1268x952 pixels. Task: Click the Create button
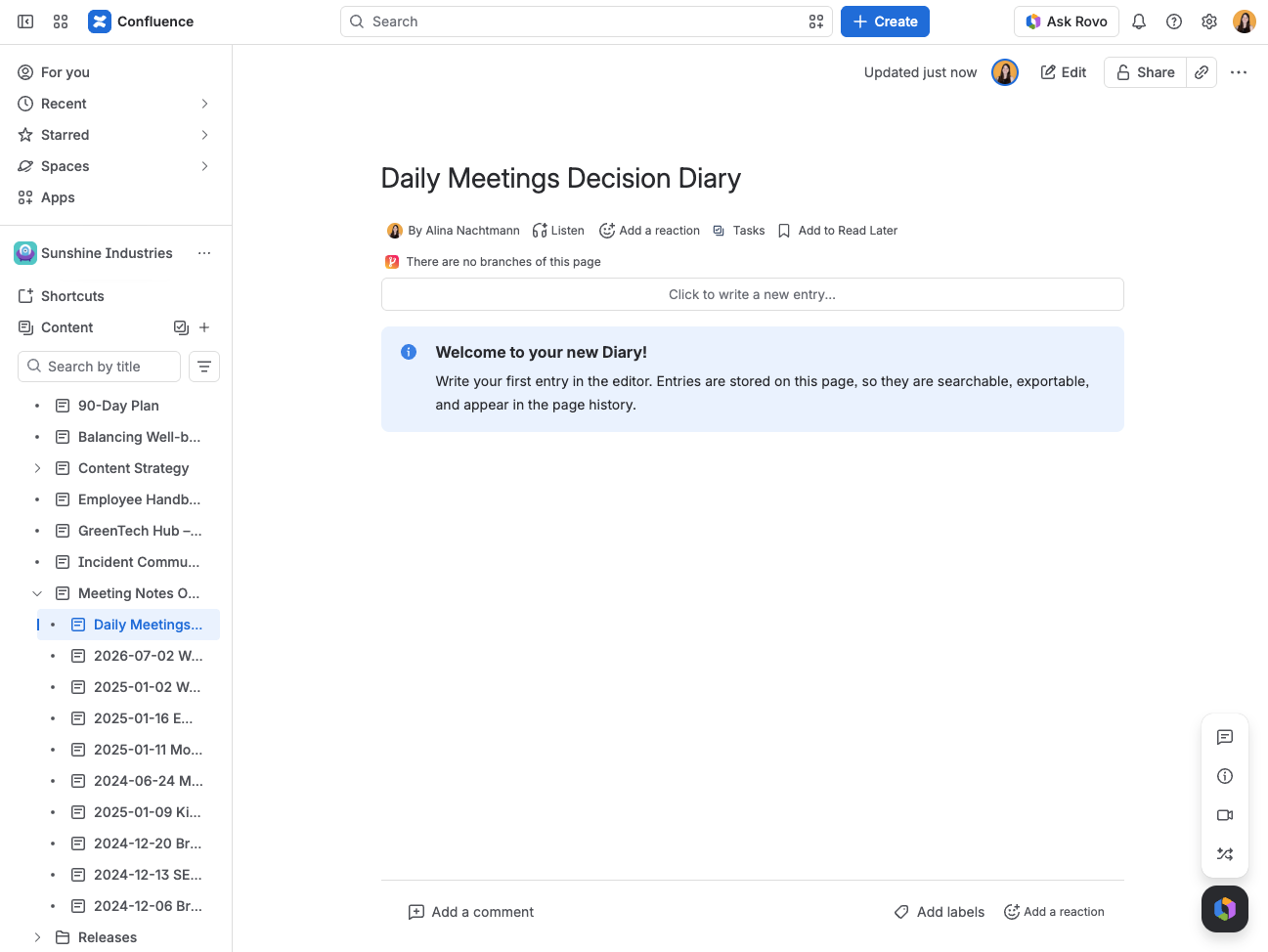pyautogui.click(x=885, y=22)
